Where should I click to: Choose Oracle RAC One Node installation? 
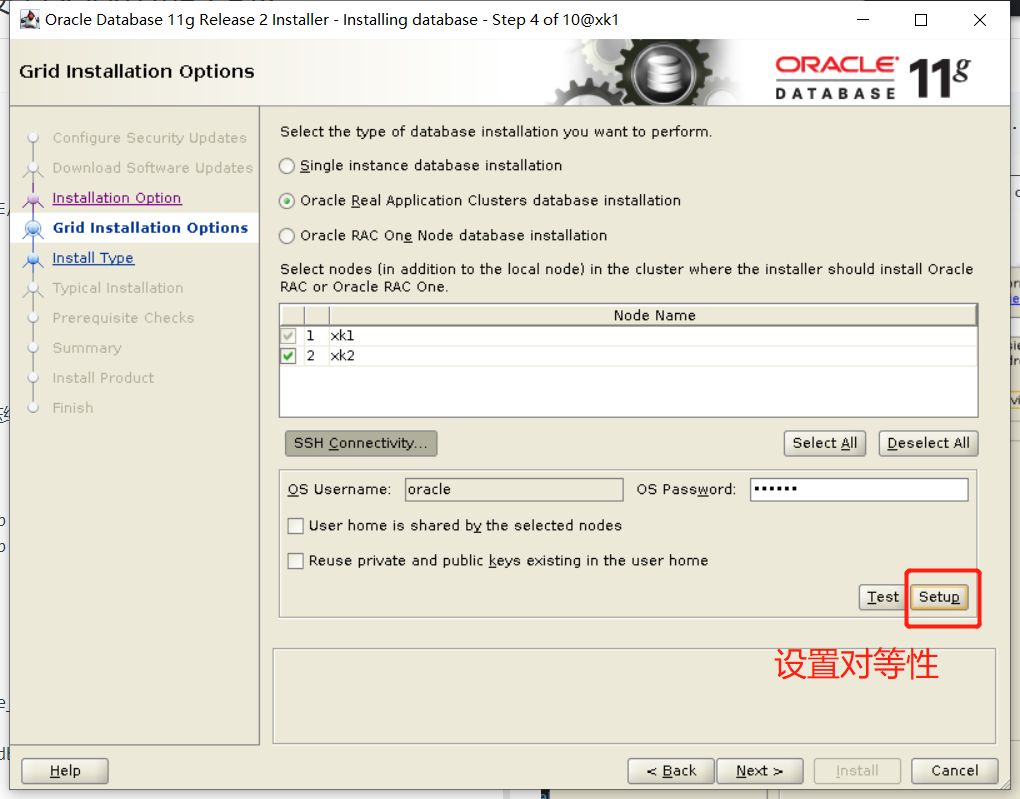[x=287, y=236]
